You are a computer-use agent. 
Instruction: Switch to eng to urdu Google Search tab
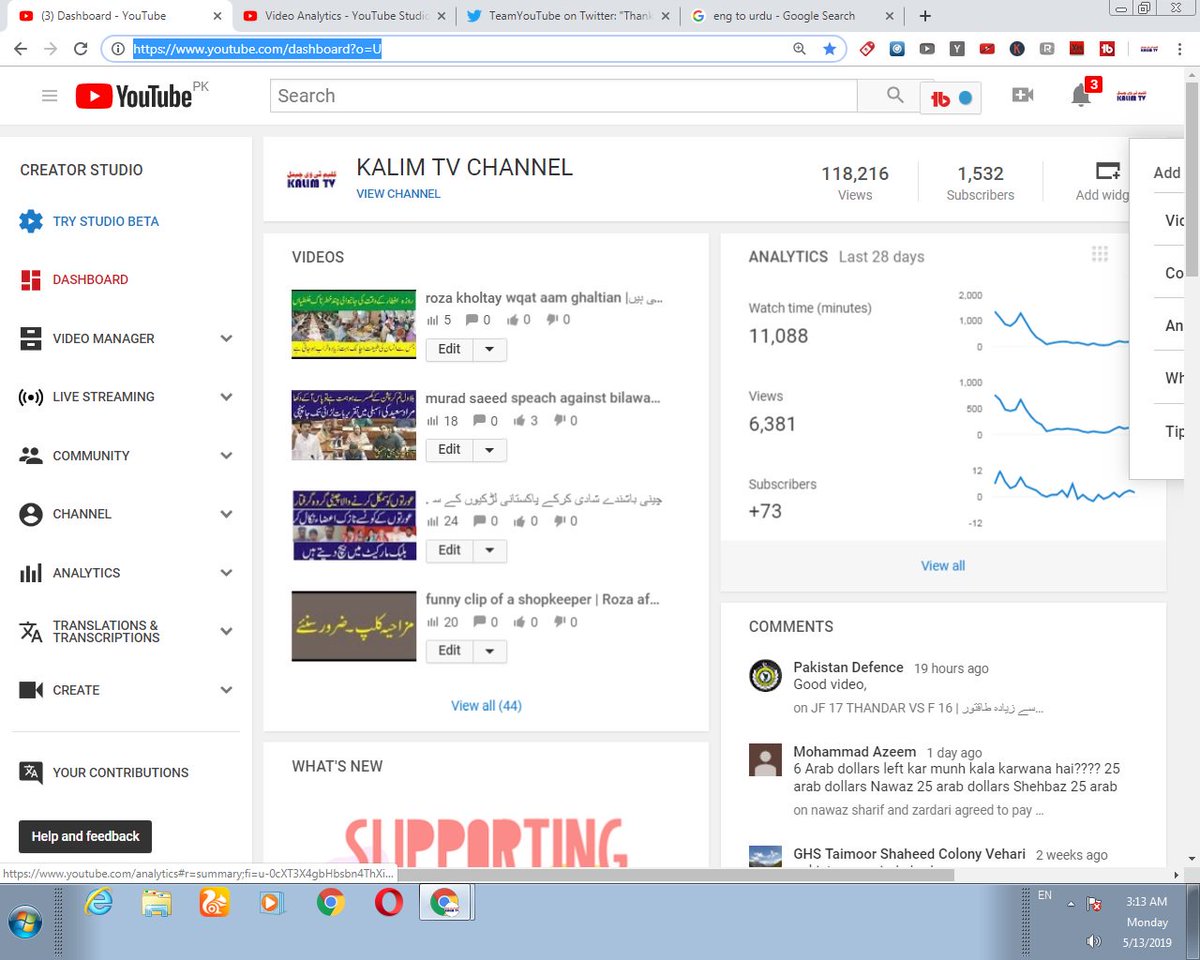pos(791,16)
